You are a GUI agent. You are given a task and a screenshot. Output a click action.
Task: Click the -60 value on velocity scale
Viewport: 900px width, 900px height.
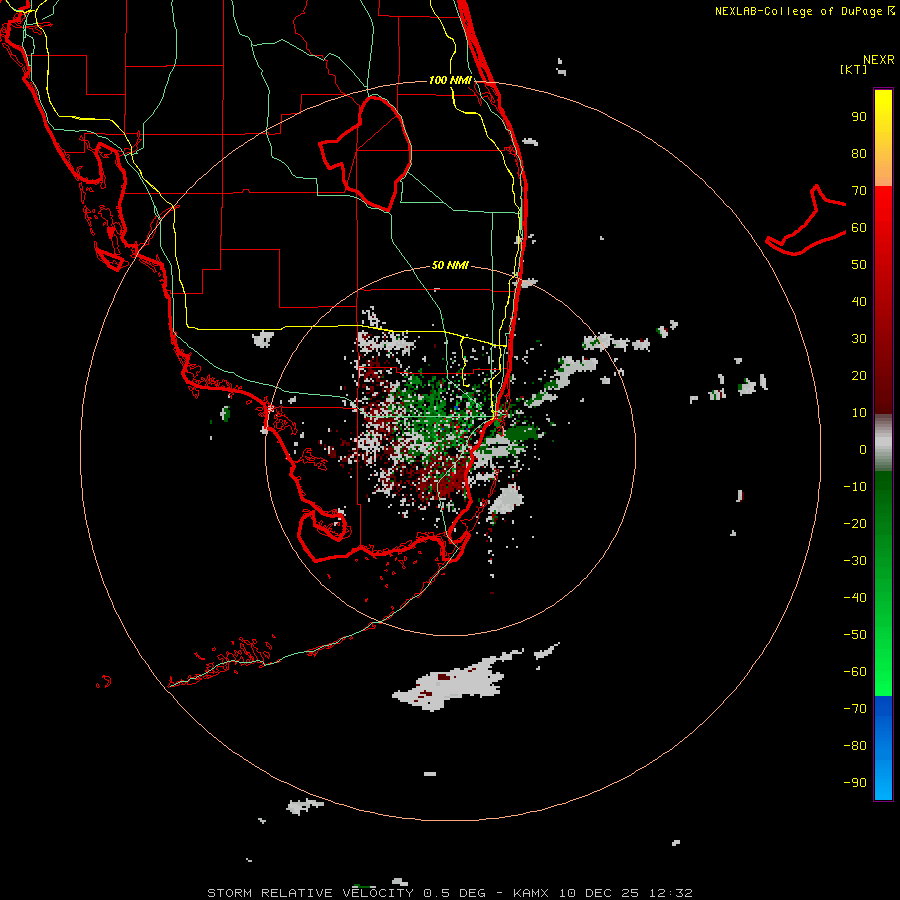click(x=855, y=672)
